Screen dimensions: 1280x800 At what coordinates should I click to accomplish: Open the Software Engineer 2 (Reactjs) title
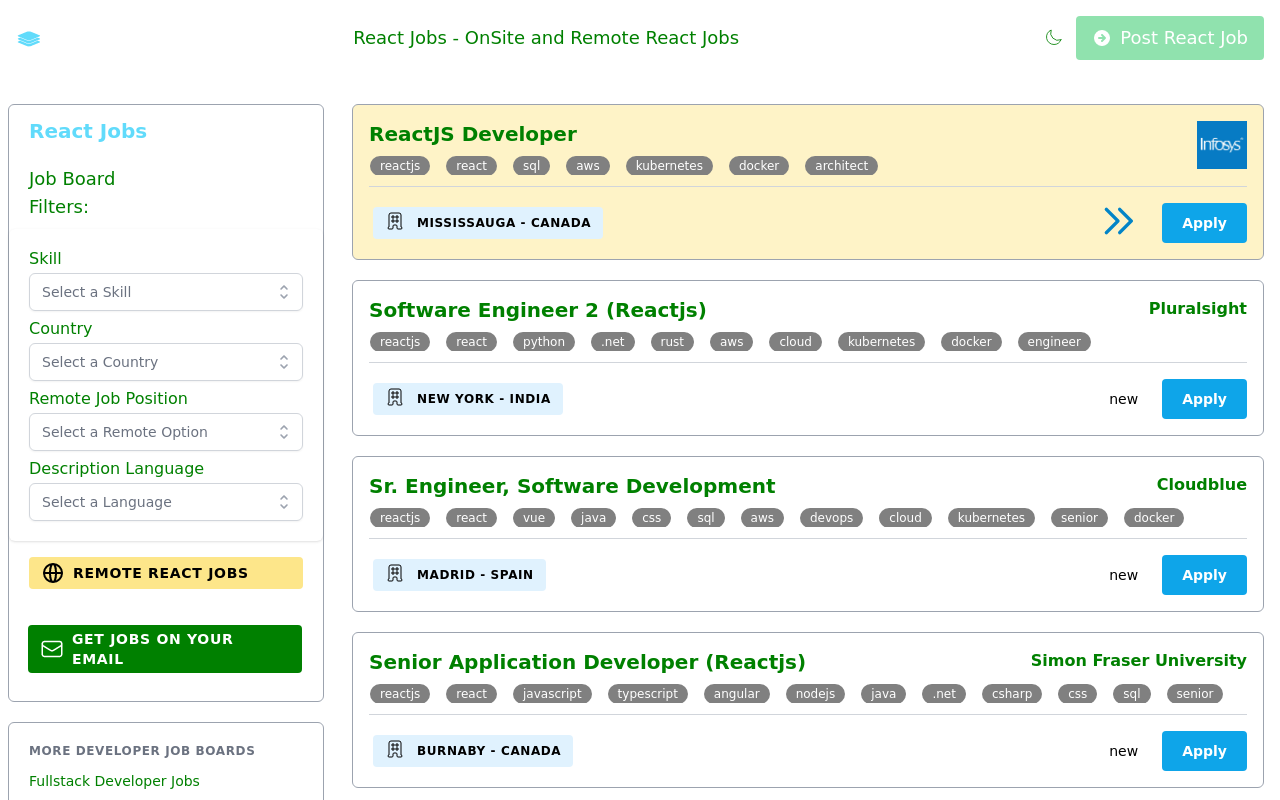(538, 310)
